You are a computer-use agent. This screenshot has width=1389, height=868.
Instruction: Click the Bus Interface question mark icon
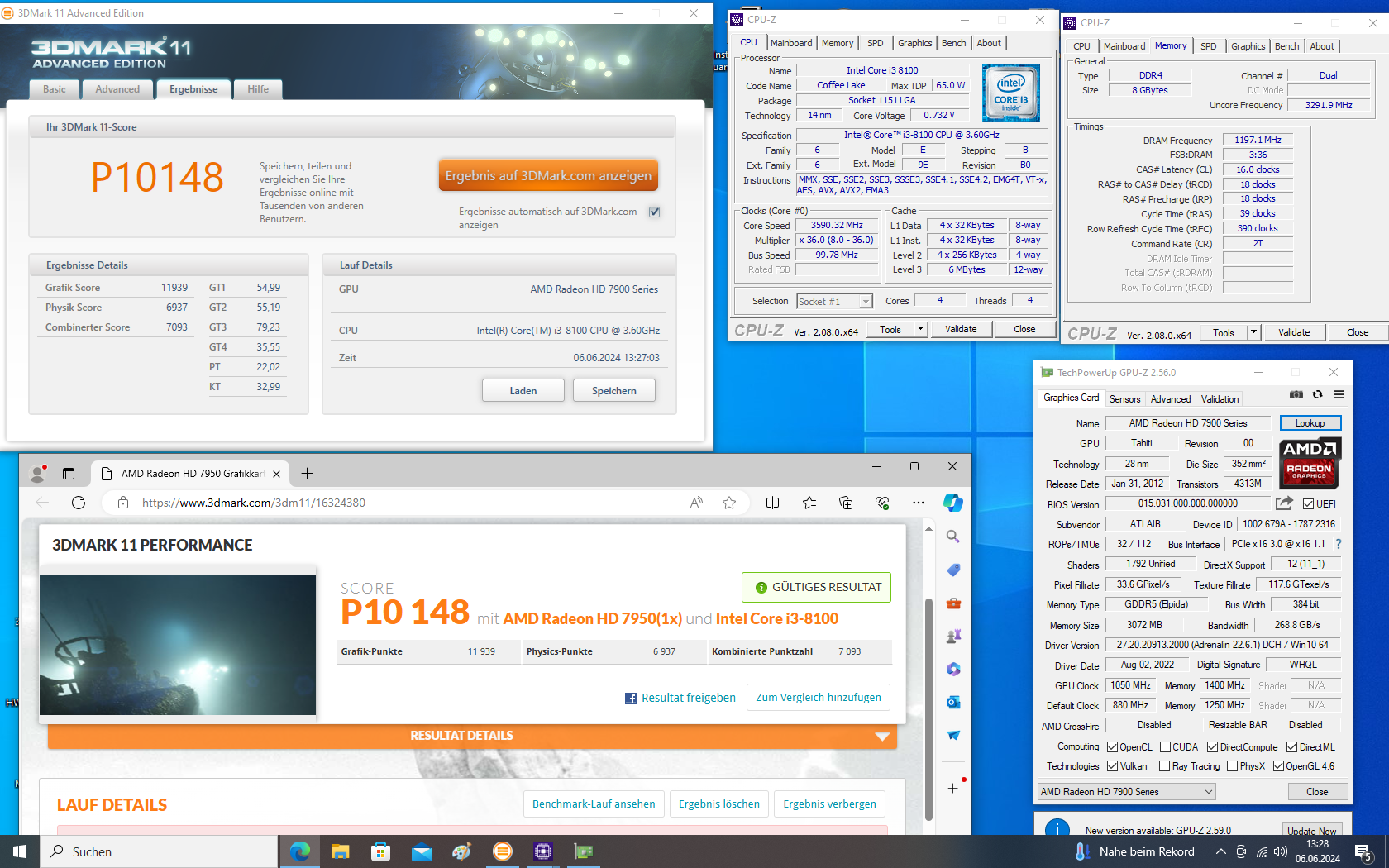(x=1339, y=544)
